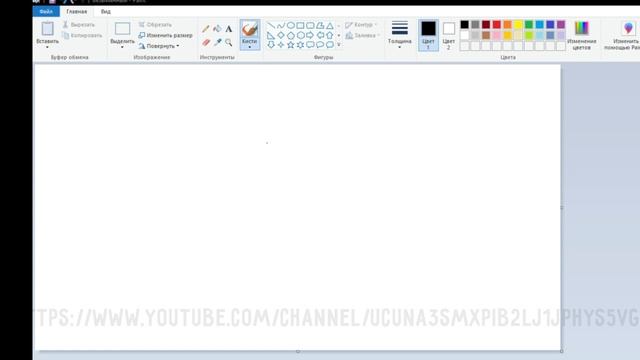Switch to the Вид tab
This screenshot has width=640, height=360.
[x=106, y=11]
